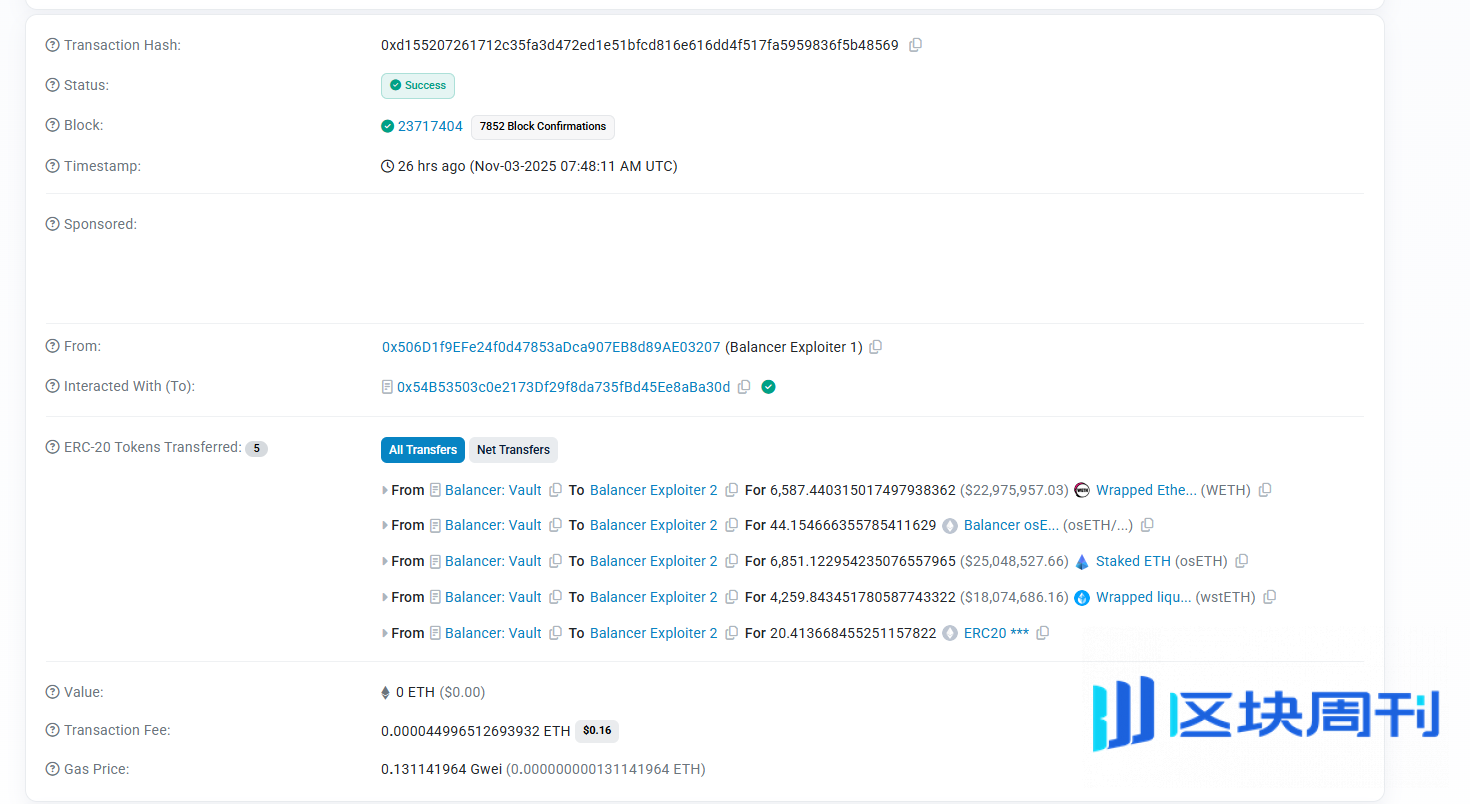The image size is (1470, 804).
Task: Click the 7852 Block Confirmations badge
Action: [x=542, y=127]
